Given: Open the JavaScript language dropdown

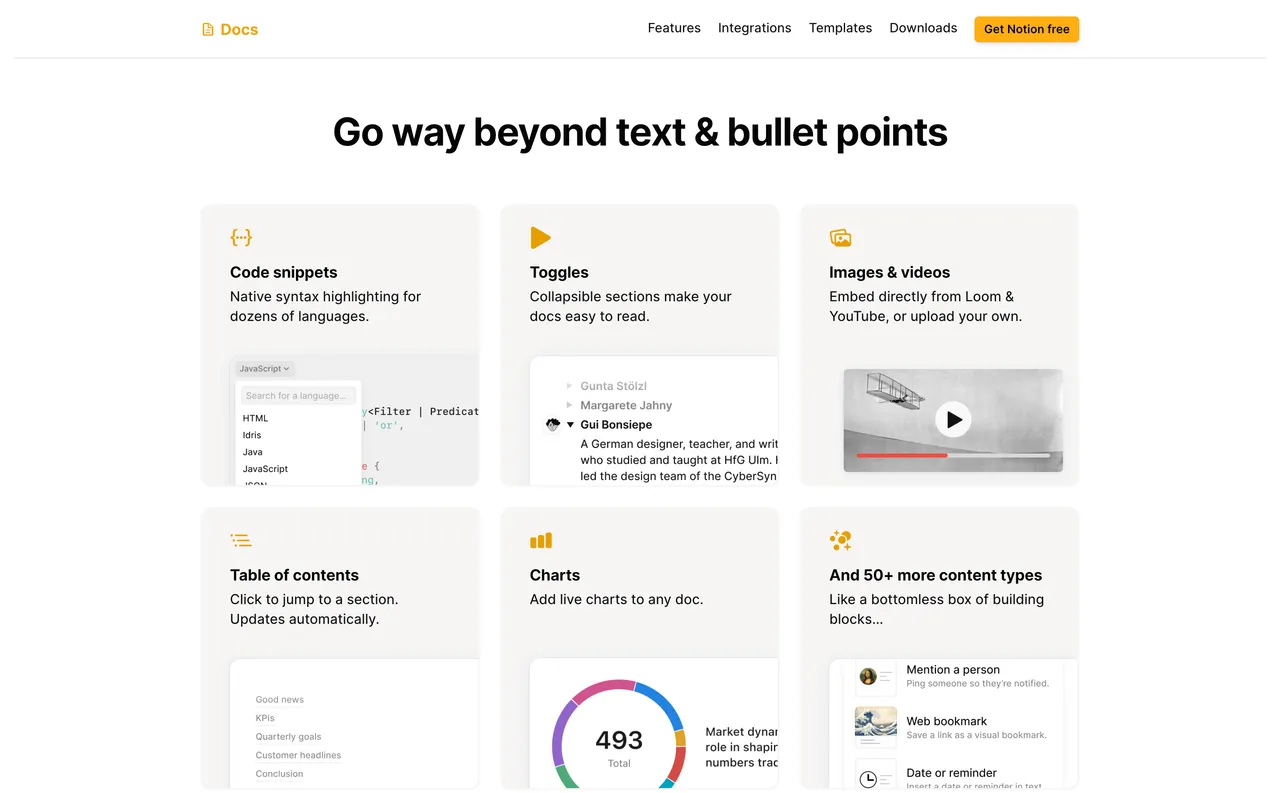Looking at the screenshot, I should click(x=265, y=369).
